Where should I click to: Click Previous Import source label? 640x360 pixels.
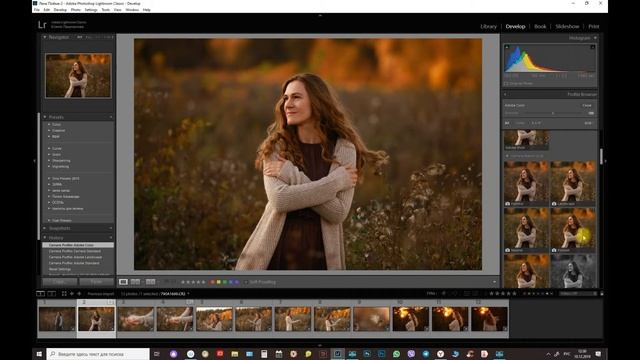pyautogui.click(x=101, y=294)
